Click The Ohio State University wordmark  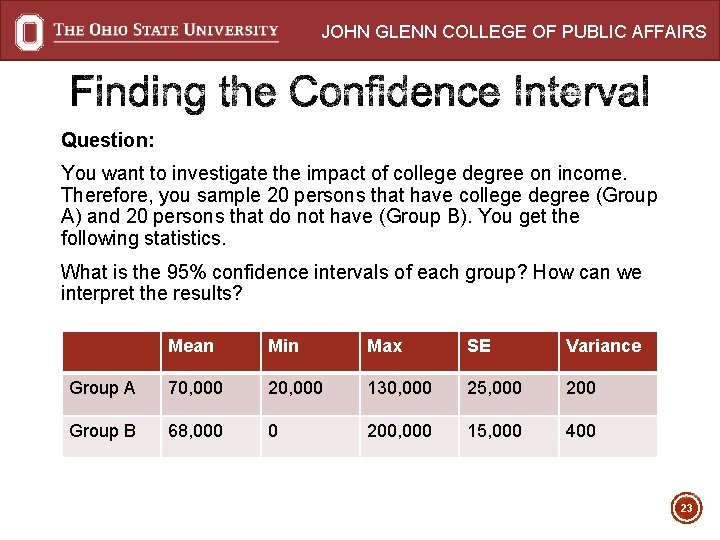[166, 30]
